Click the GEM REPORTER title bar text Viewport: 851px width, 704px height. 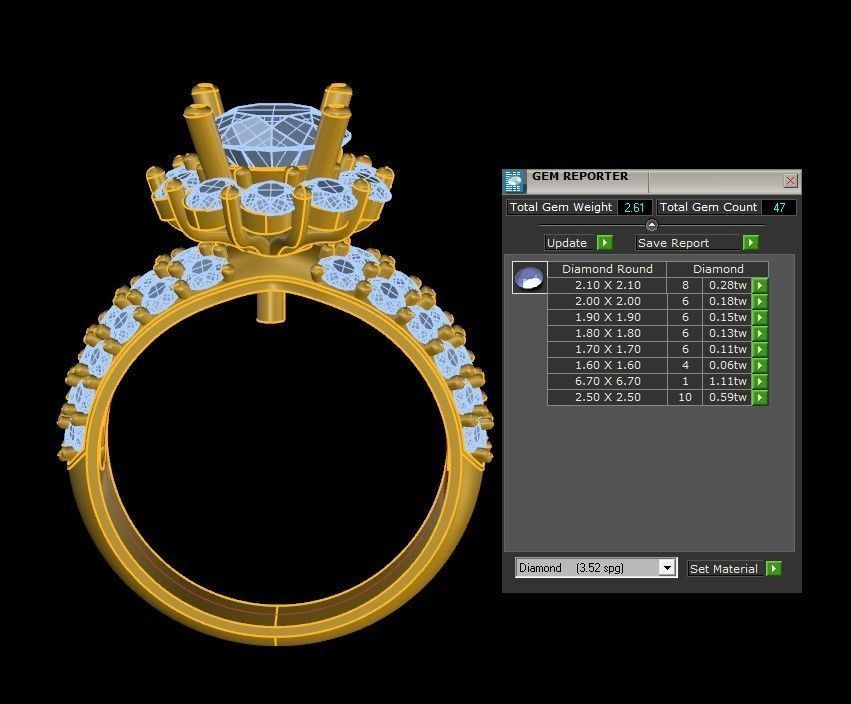coord(580,176)
